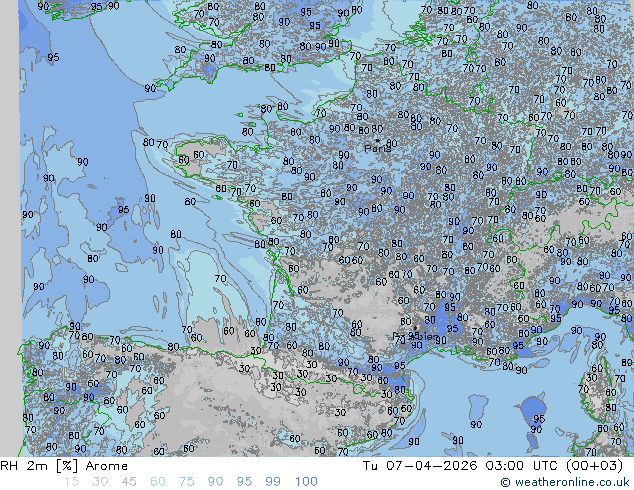Click the 45 humidity legend value
Screen dimensions: 634x490
coord(129,482)
